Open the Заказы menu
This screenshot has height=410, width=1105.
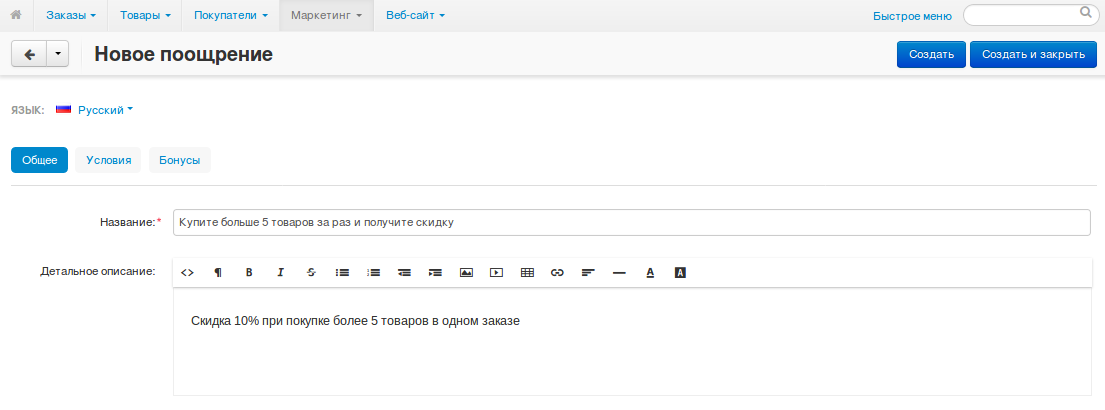click(70, 15)
